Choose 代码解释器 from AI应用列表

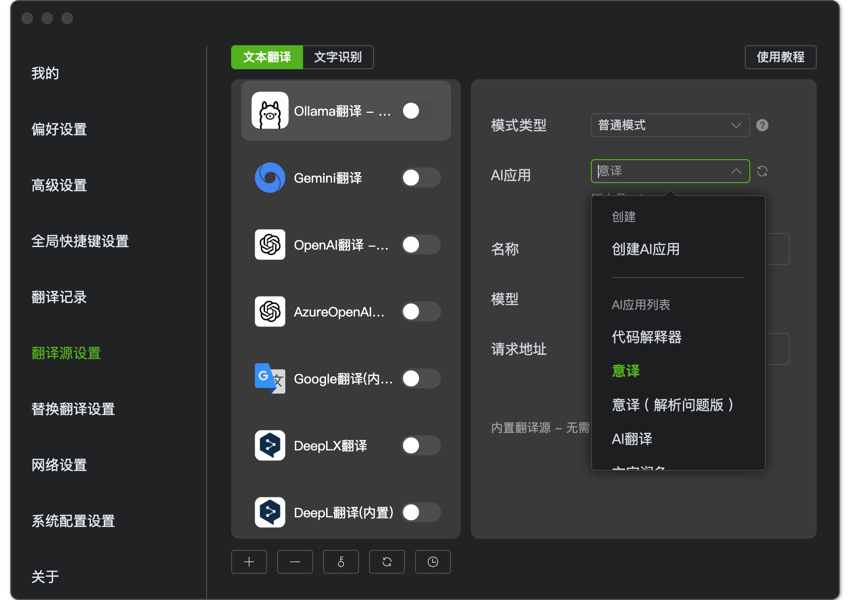(x=647, y=337)
